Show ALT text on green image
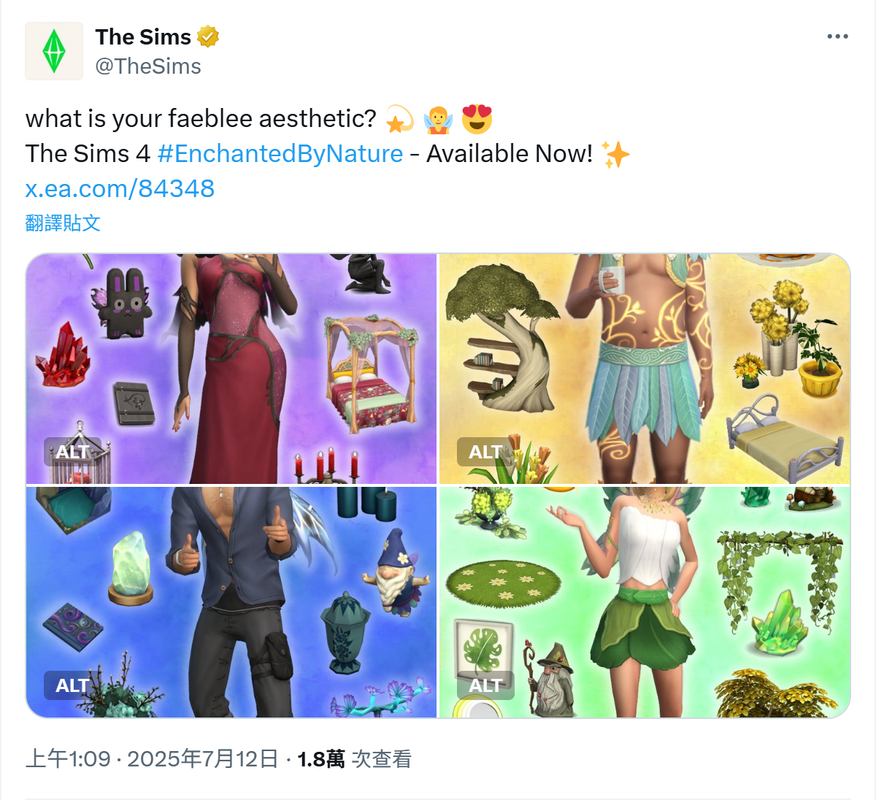 pos(484,685)
